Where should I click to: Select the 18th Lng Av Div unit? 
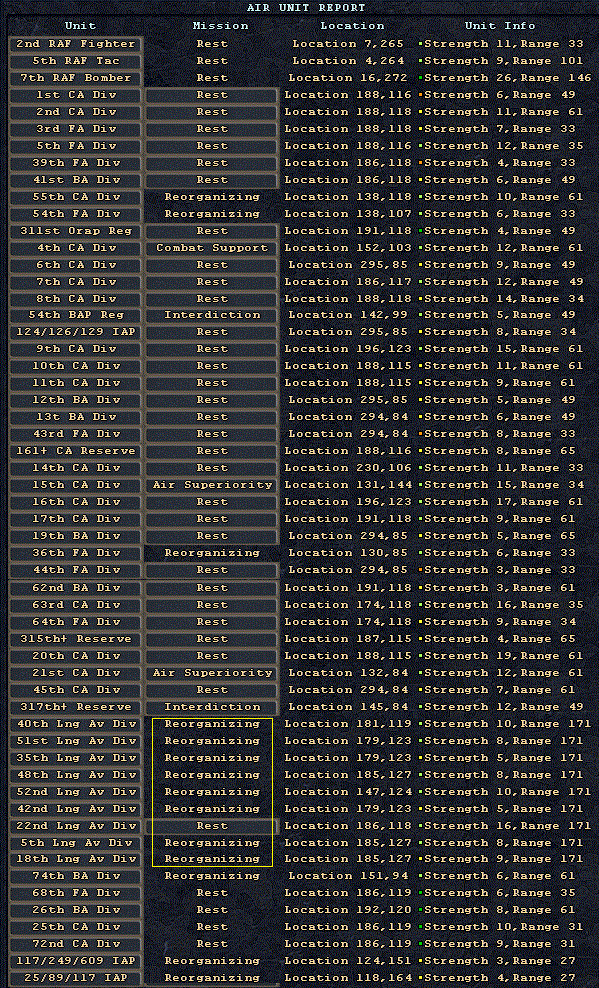[x=76, y=859]
